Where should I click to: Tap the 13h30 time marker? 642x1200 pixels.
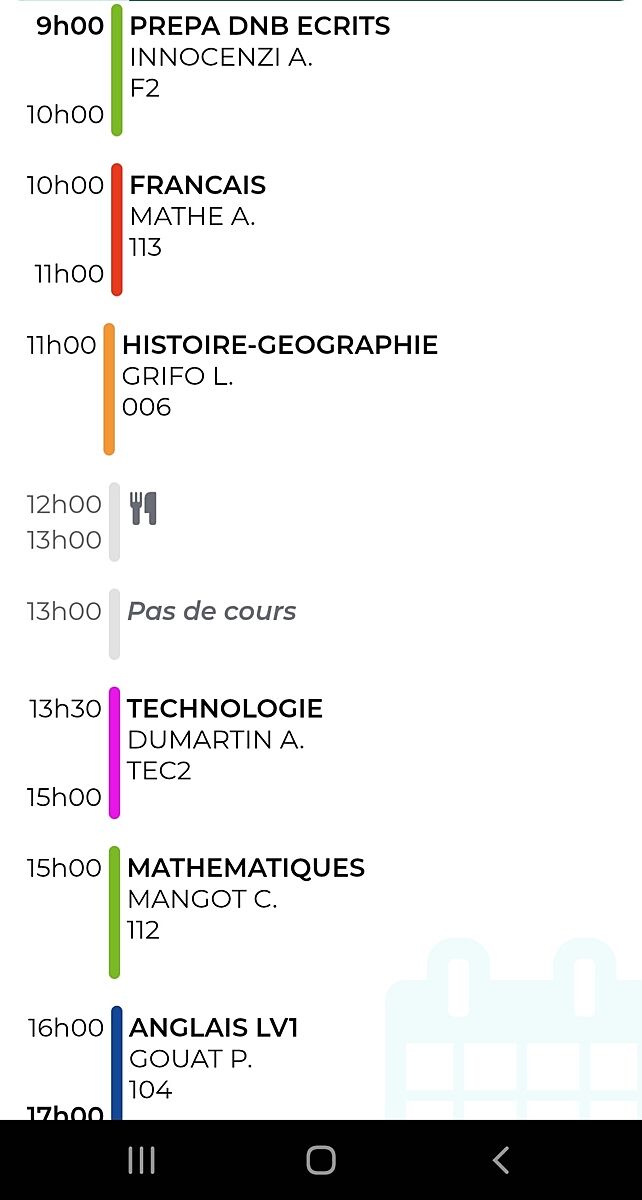pyautogui.click(x=66, y=710)
